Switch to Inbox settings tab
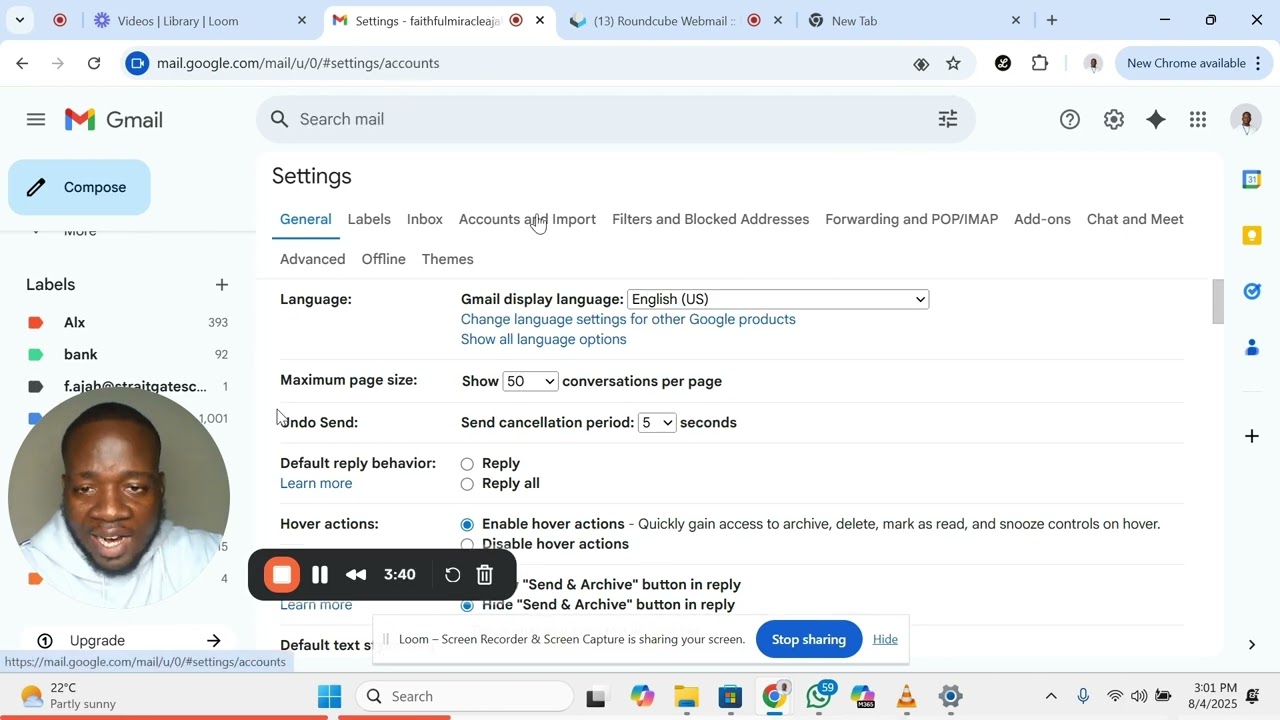Viewport: 1280px width, 720px height. coord(425,219)
